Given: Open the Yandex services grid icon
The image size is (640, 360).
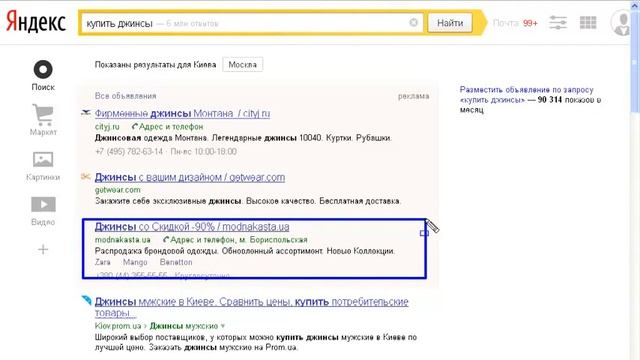Looking at the screenshot, I should pos(588,22).
